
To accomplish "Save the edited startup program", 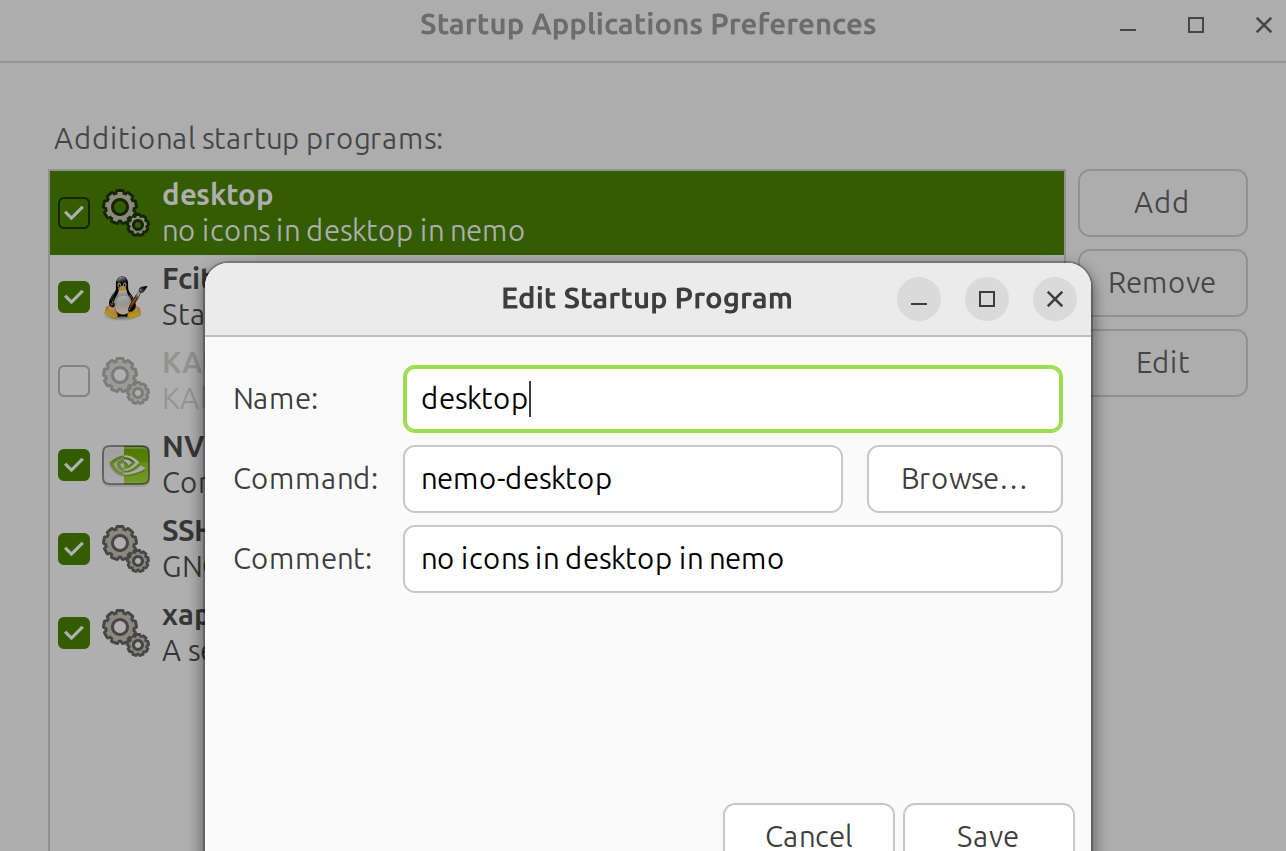I will [988, 829].
